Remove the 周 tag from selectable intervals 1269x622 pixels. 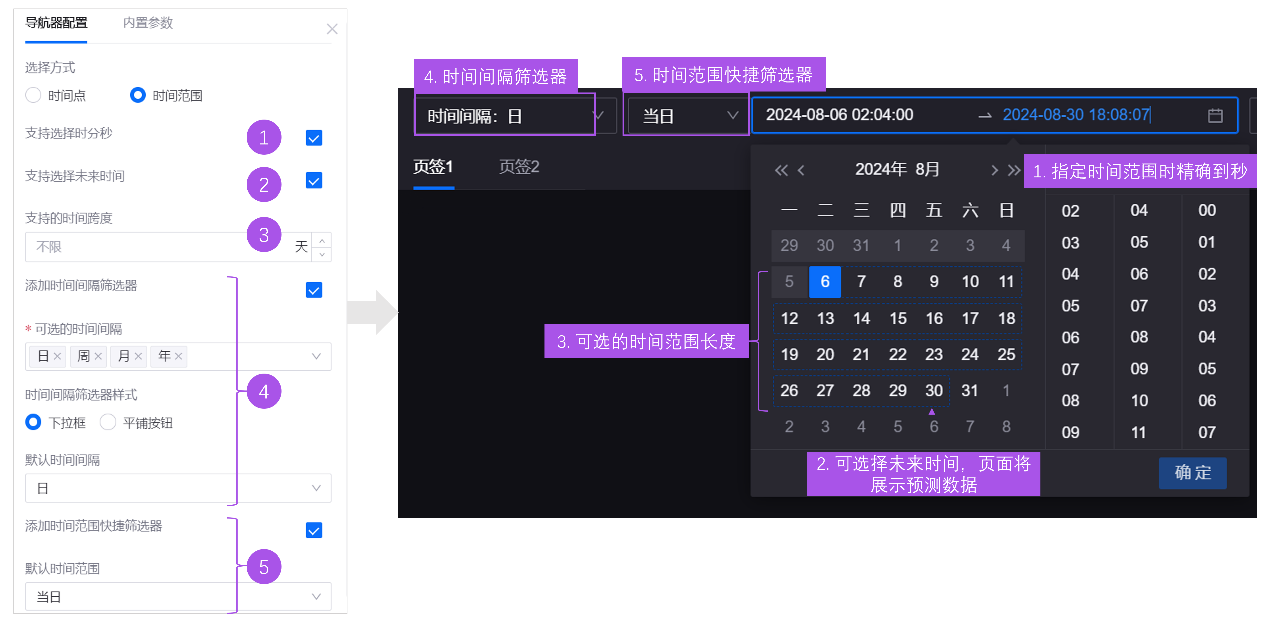click(x=99, y=356)
